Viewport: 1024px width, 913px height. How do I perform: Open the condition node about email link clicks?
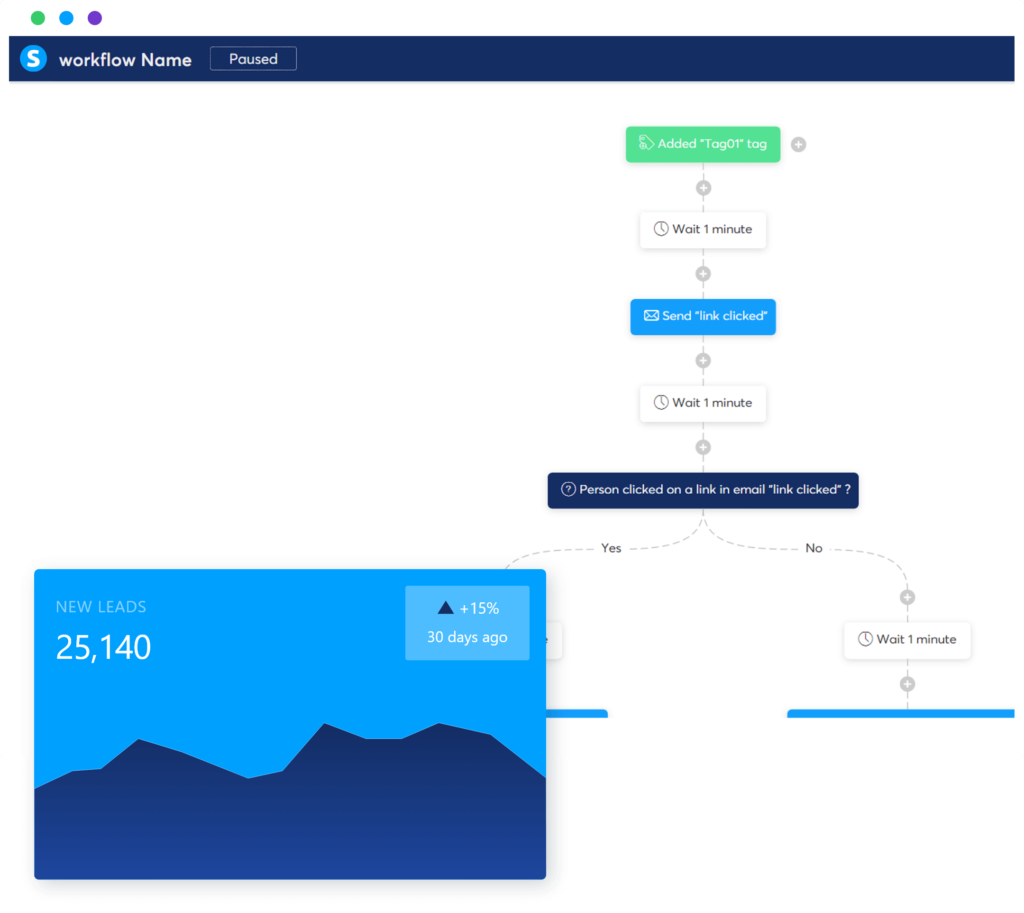pos(703,490)
